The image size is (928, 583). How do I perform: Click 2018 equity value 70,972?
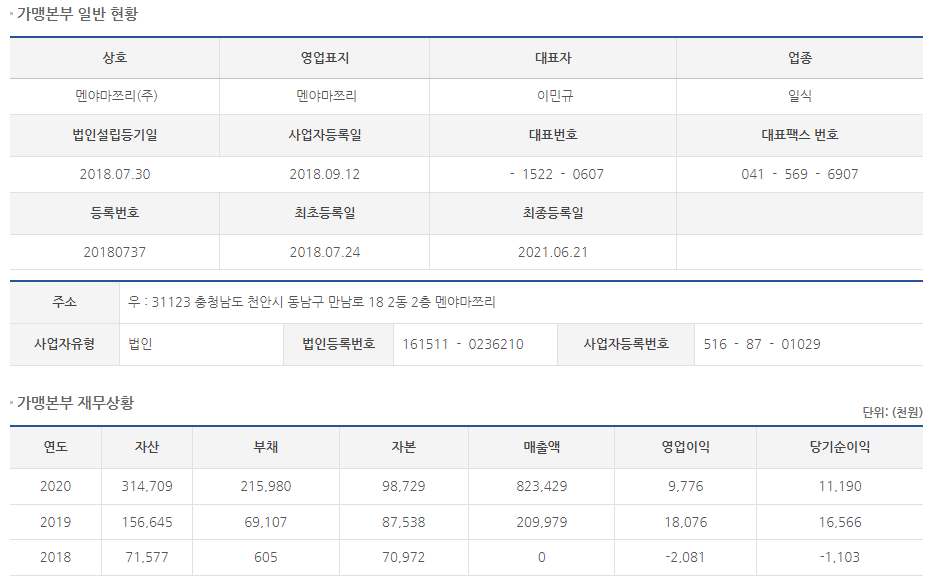click(404, 558)
